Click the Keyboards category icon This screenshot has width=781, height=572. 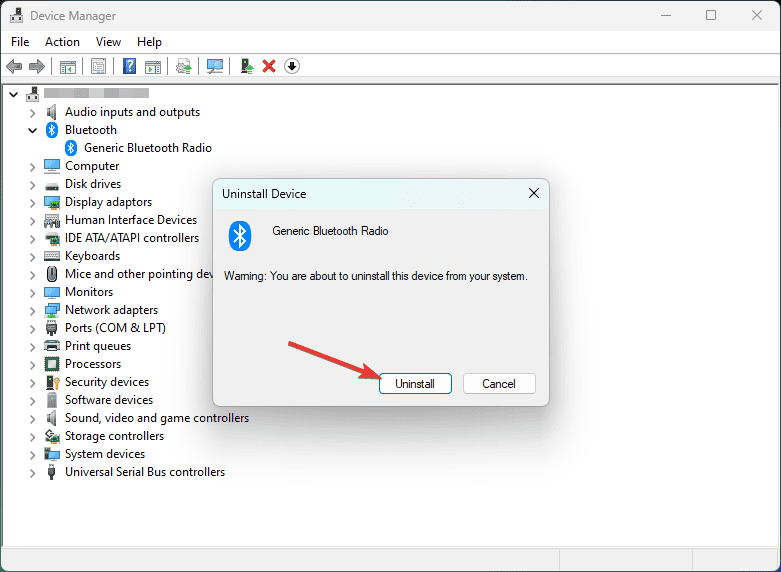pos(52,256)
